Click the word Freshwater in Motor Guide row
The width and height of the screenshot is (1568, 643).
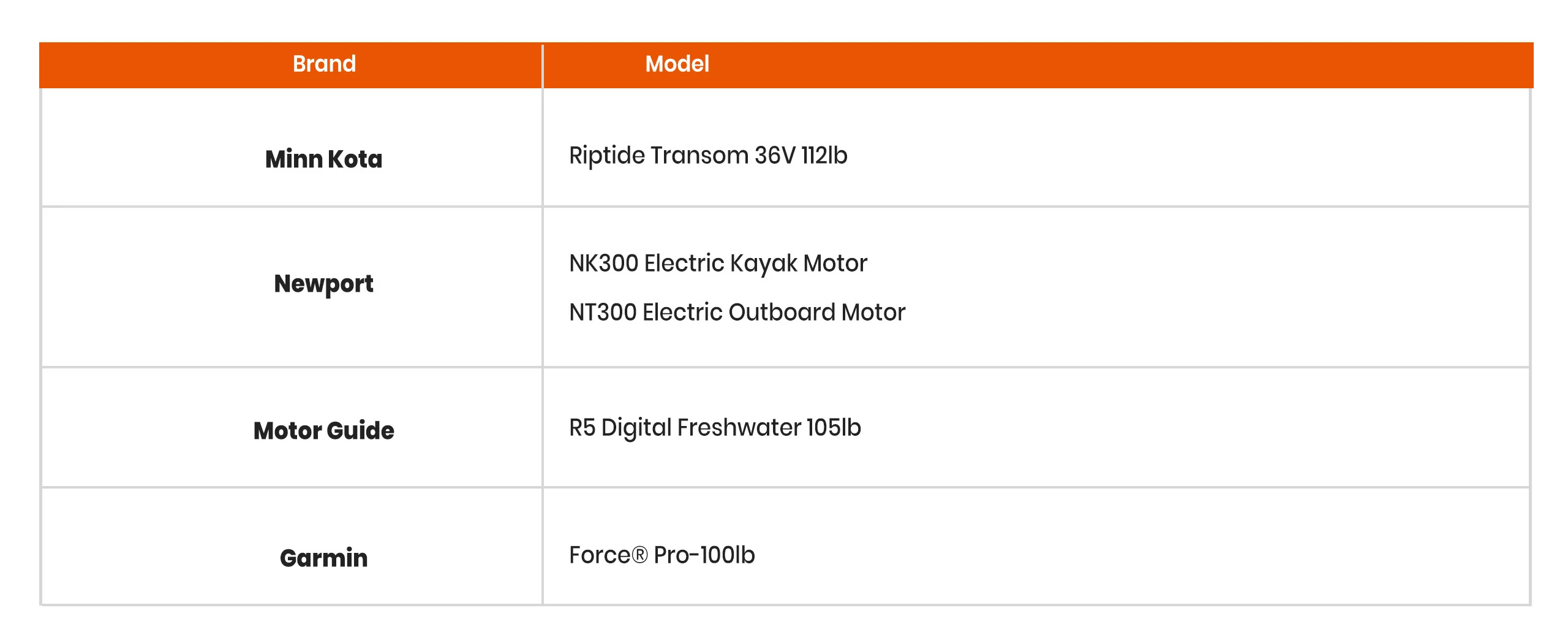pyautogui.click(x=739, y=428)
